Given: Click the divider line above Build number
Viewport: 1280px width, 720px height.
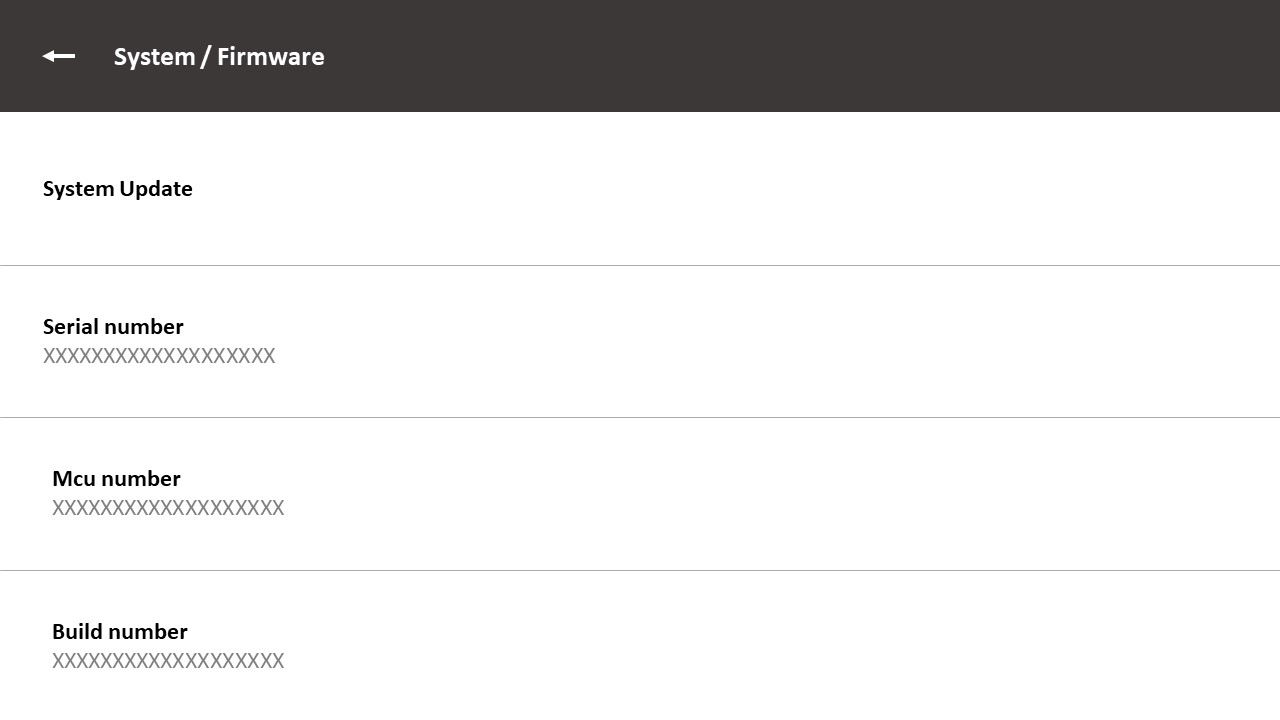Looking at the screenshot, I should click(640, 570).
